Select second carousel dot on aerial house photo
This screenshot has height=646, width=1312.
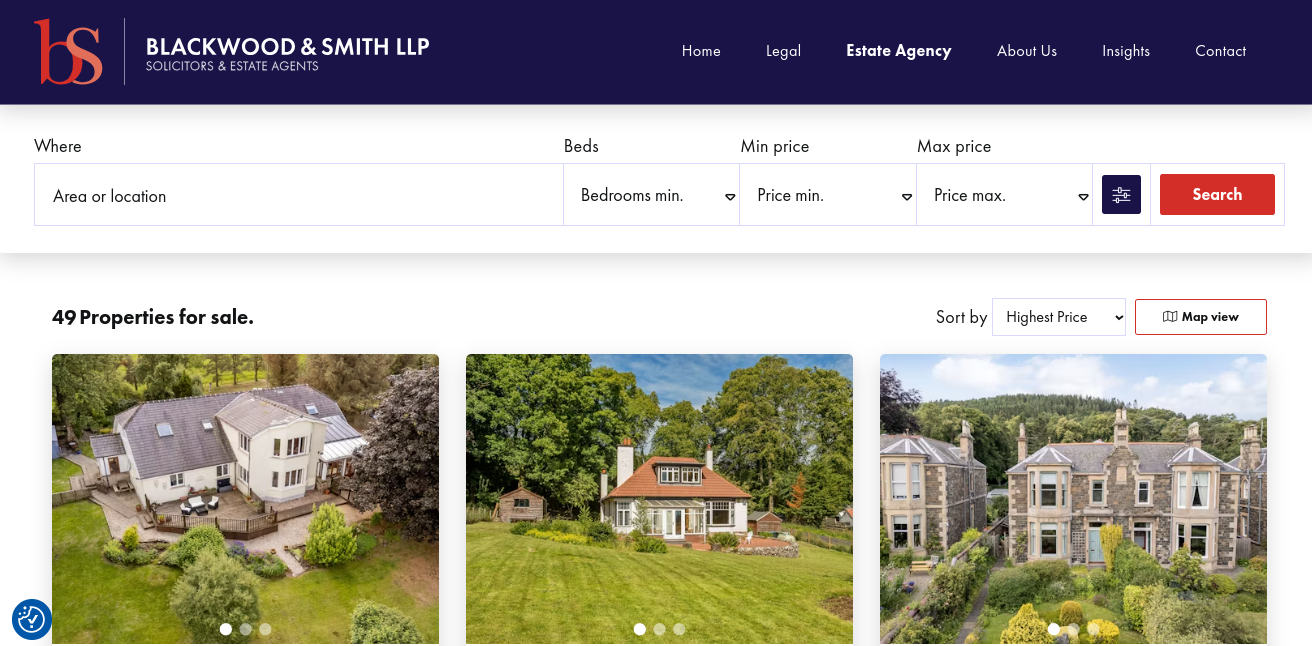click(x=246, y=629)
